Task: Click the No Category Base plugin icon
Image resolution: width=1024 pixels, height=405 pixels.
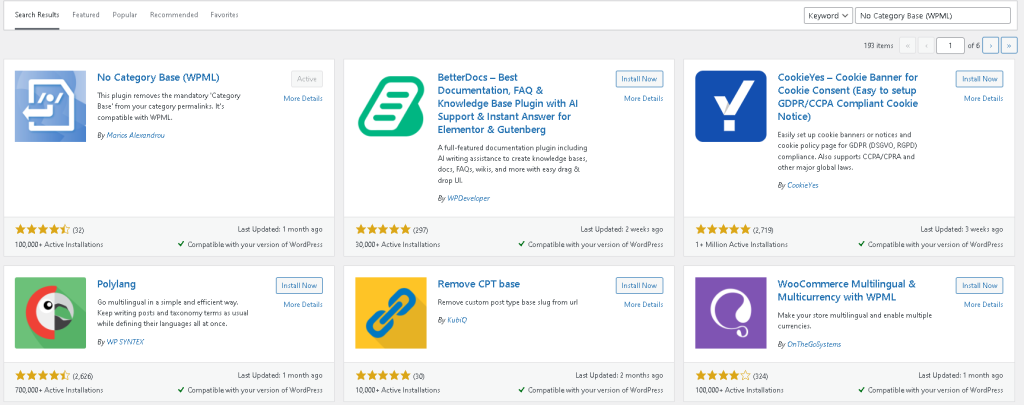Action: 51,106
